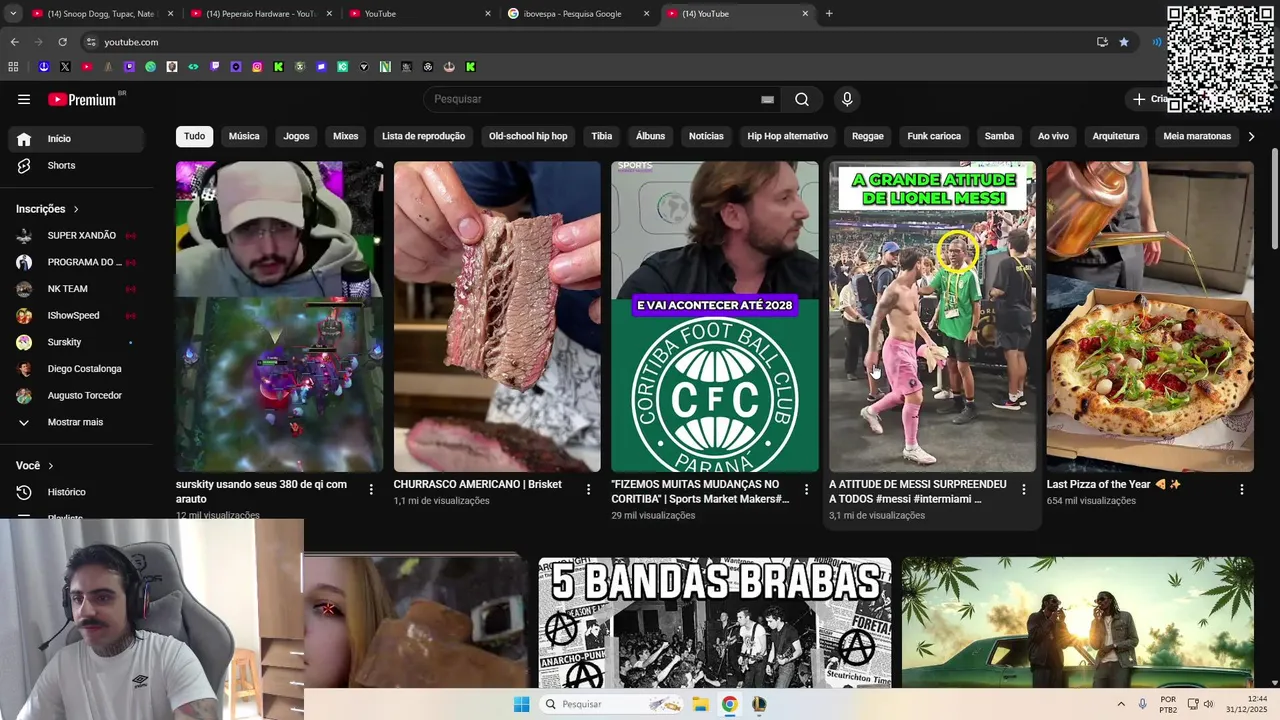Image resolution: width=1280 pixels, height=720 pixels.
Task: Select the Música filter chip
Action: (244, 136)
